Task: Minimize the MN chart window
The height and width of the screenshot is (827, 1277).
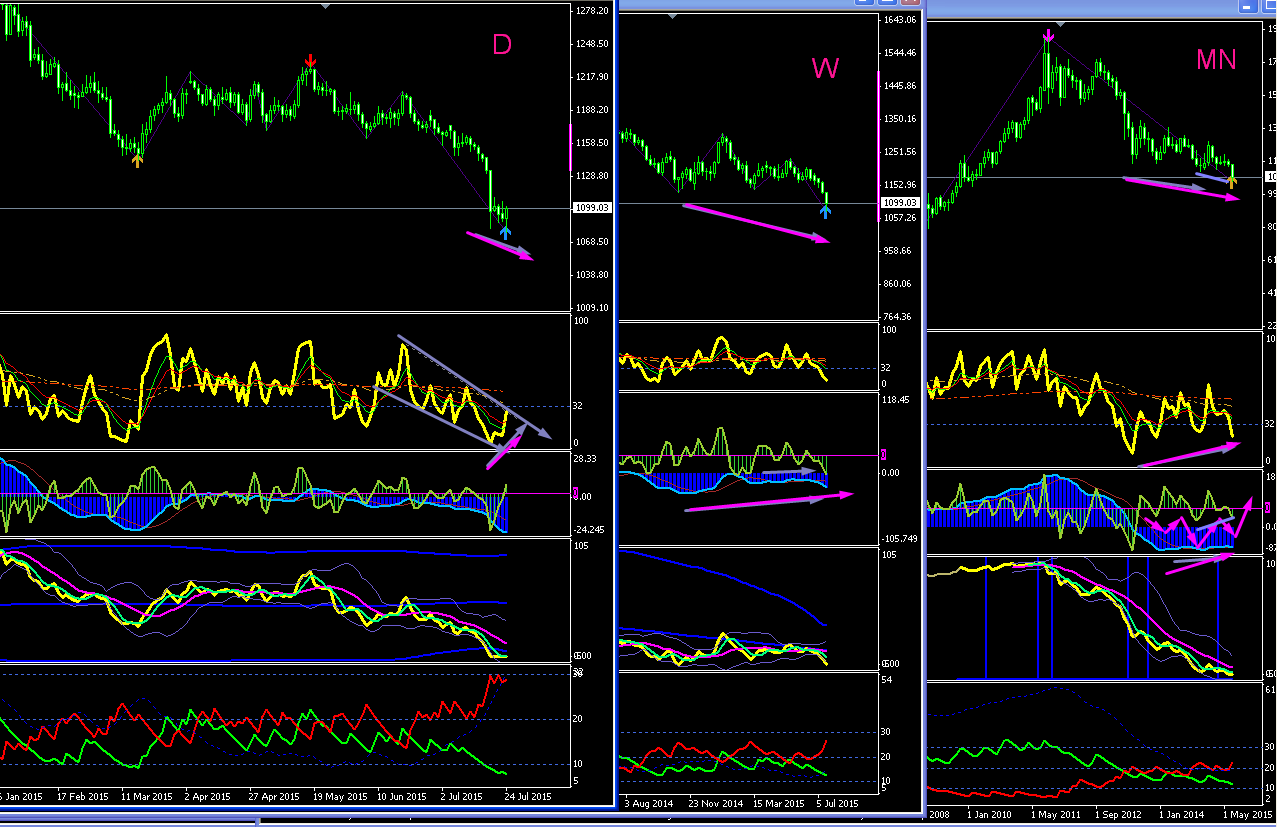Action: [1247, 7]
